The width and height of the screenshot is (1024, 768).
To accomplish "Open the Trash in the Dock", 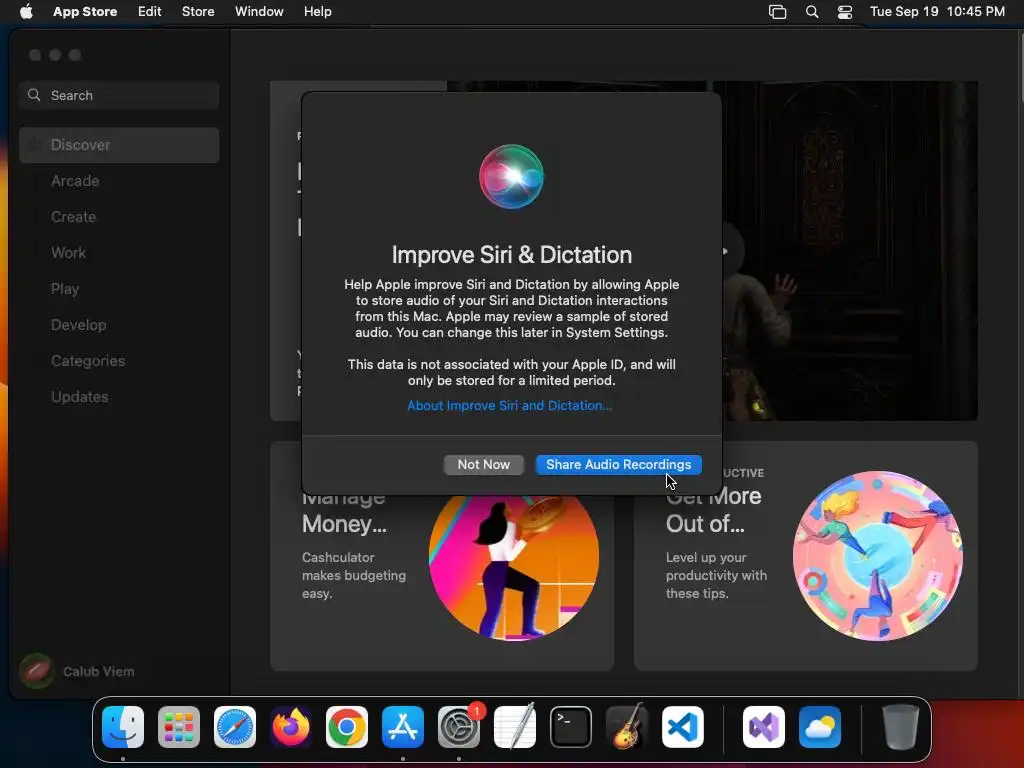I will click(901, 727).
